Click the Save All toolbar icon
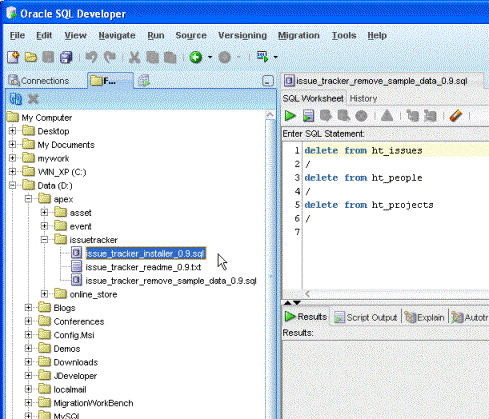Image resolution: width=489 pixels, height=419 pixels. point(66,57)
